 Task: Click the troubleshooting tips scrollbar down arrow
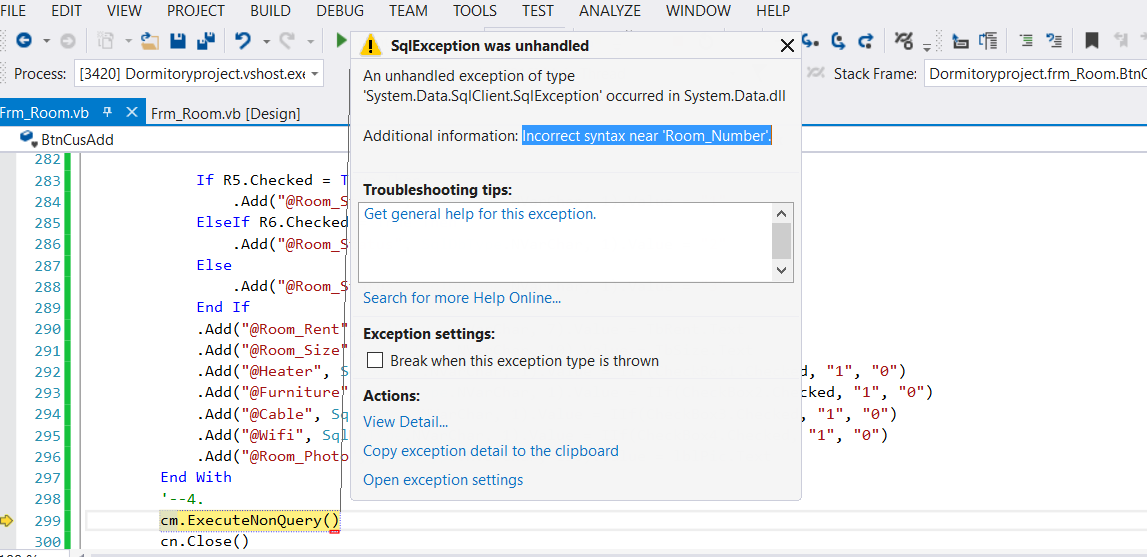pos(782,270)
